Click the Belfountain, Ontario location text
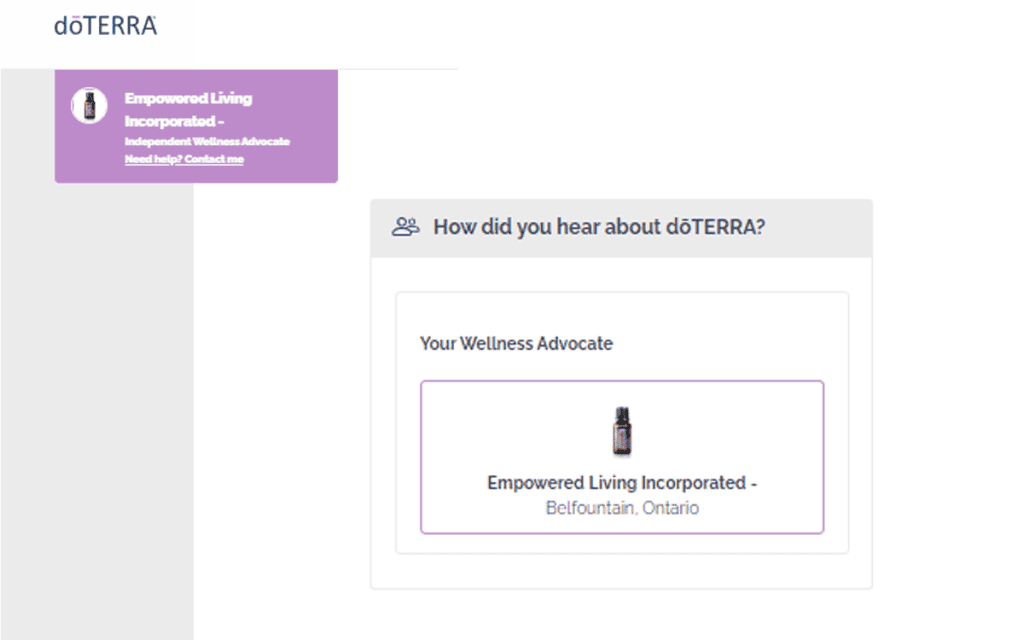Viewport: 1024px width, 640px height. (622, 507)
